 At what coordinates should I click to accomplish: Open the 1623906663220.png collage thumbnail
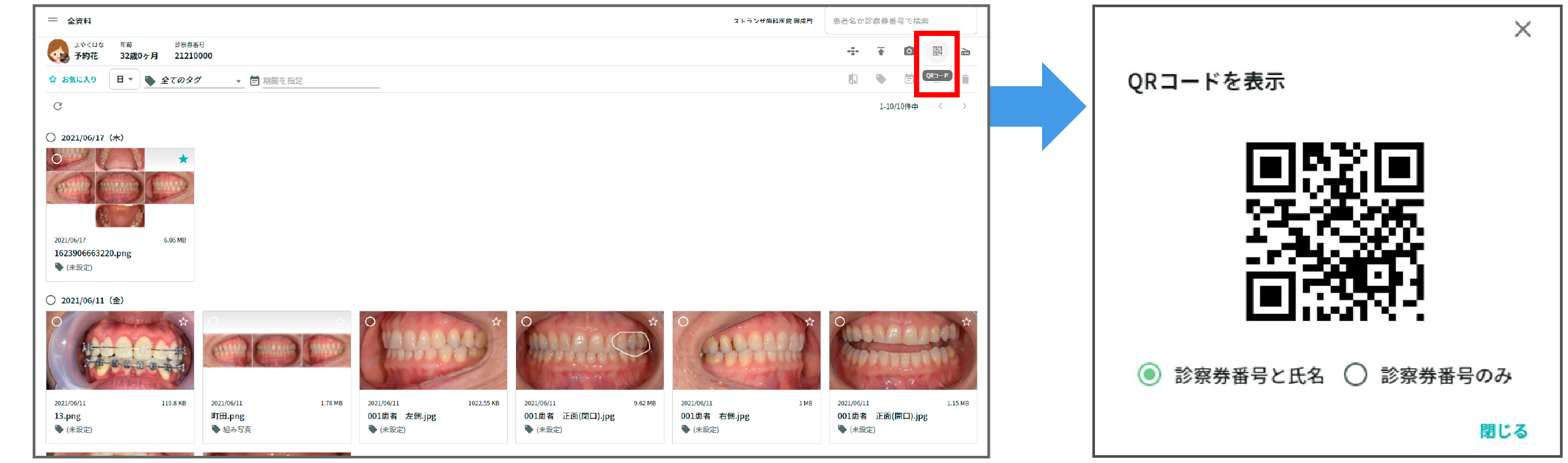120,188
